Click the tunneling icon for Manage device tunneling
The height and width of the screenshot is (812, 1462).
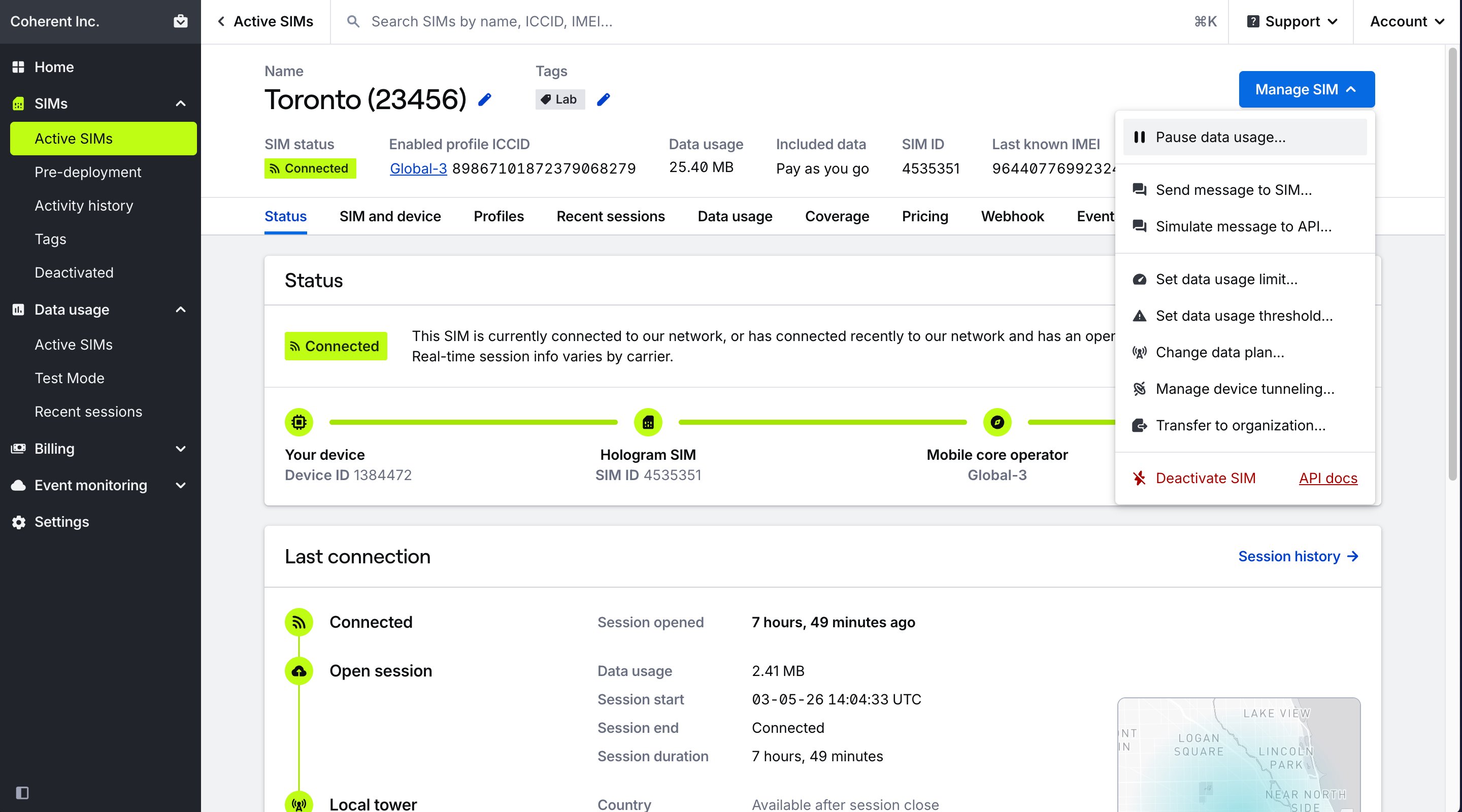[x=1139, y=389]
